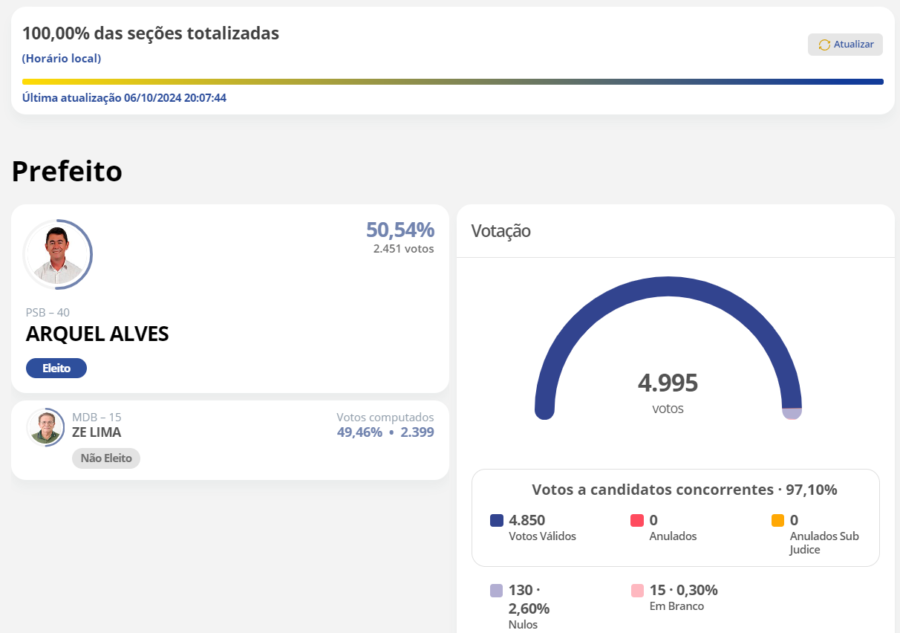Click the refresh arrows icon in Atualizar
The height and width of the screenshot is (633, 900).
coord(824,45)
